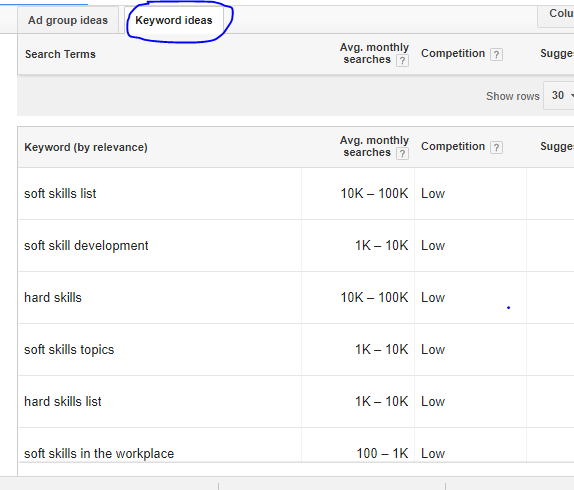Select the Keyword ideas tab
This screenshot has height=490, width=574.
pyautogui.click(x=174, y=20)
